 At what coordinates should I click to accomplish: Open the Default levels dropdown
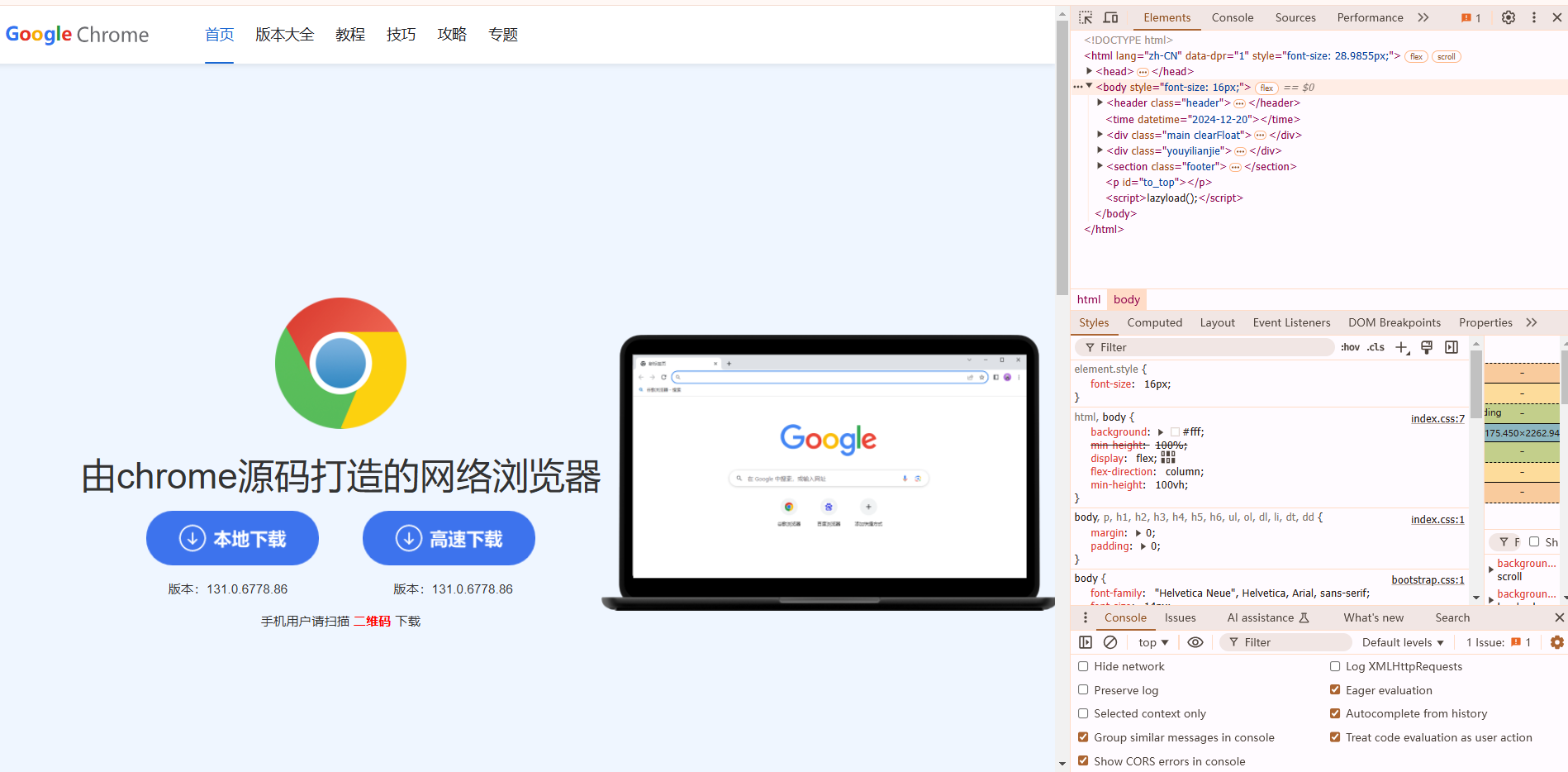pos(1403,642)
